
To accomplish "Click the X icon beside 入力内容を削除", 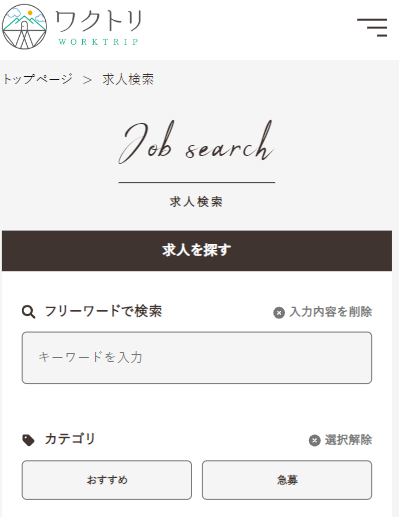I will pyautogui.click(x=279, y=313).
